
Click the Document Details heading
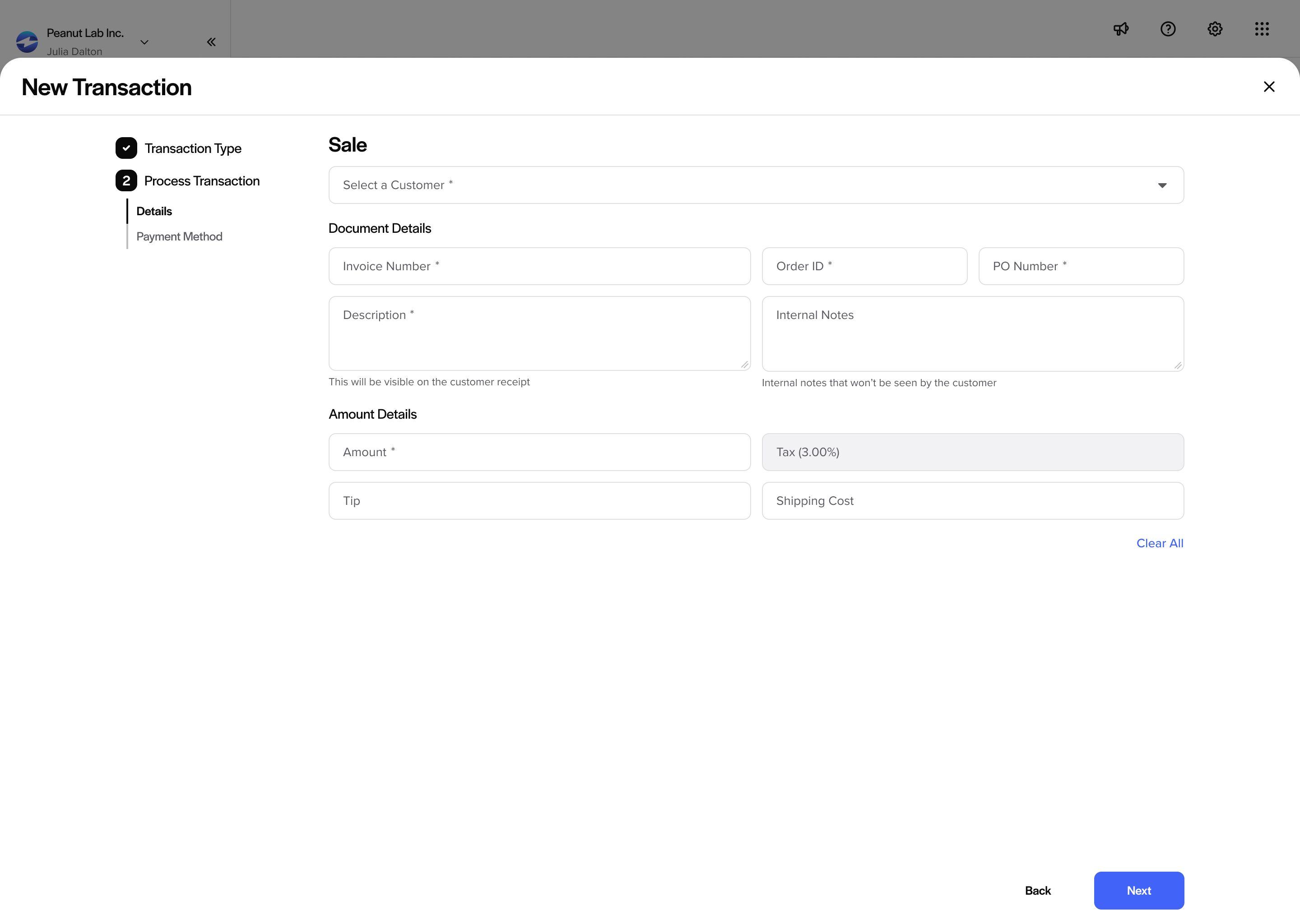pyautogui.click(x=380, y=229)
